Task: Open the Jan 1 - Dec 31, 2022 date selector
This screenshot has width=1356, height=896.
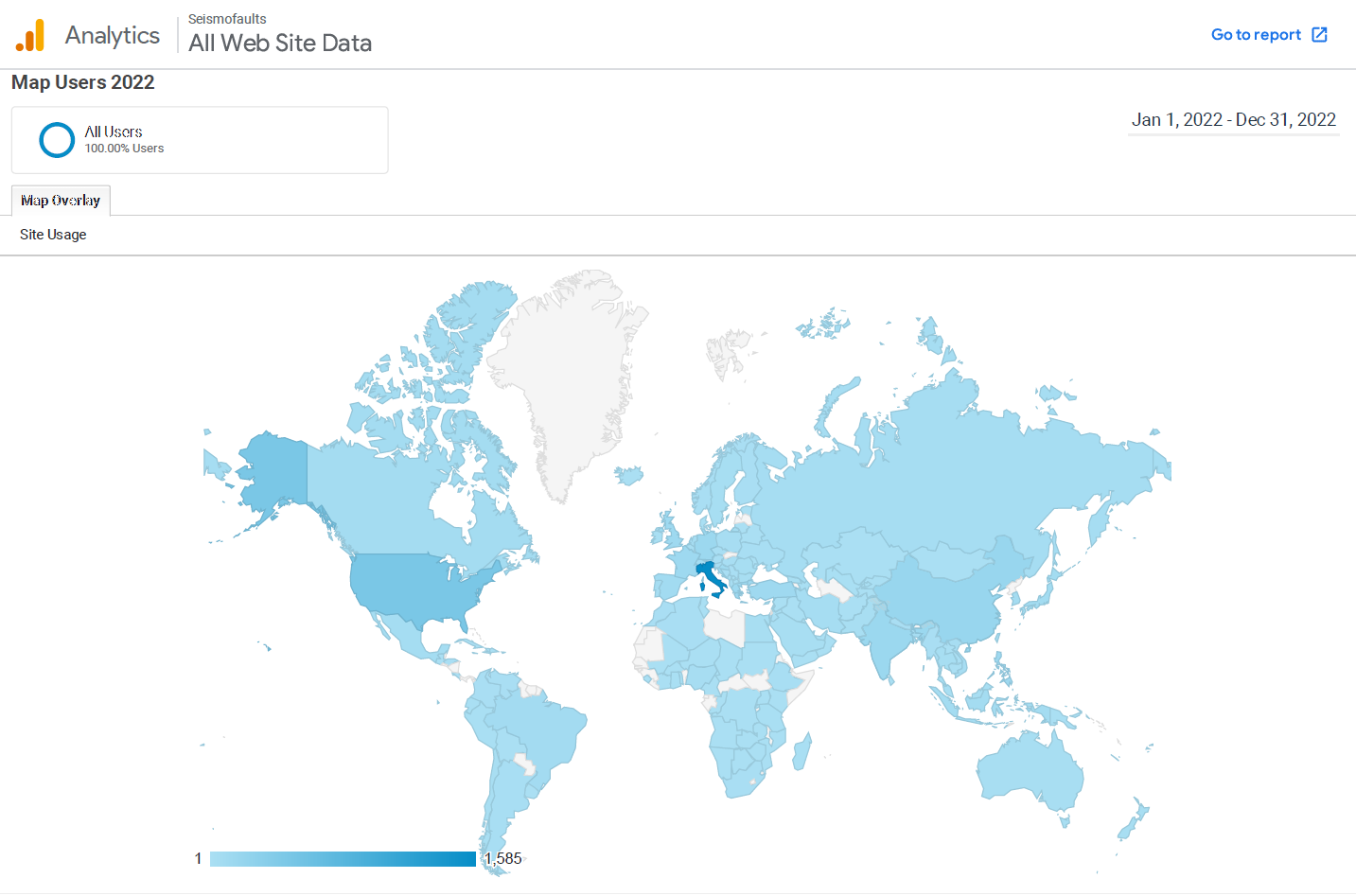Action: (x=1233, y=119)
